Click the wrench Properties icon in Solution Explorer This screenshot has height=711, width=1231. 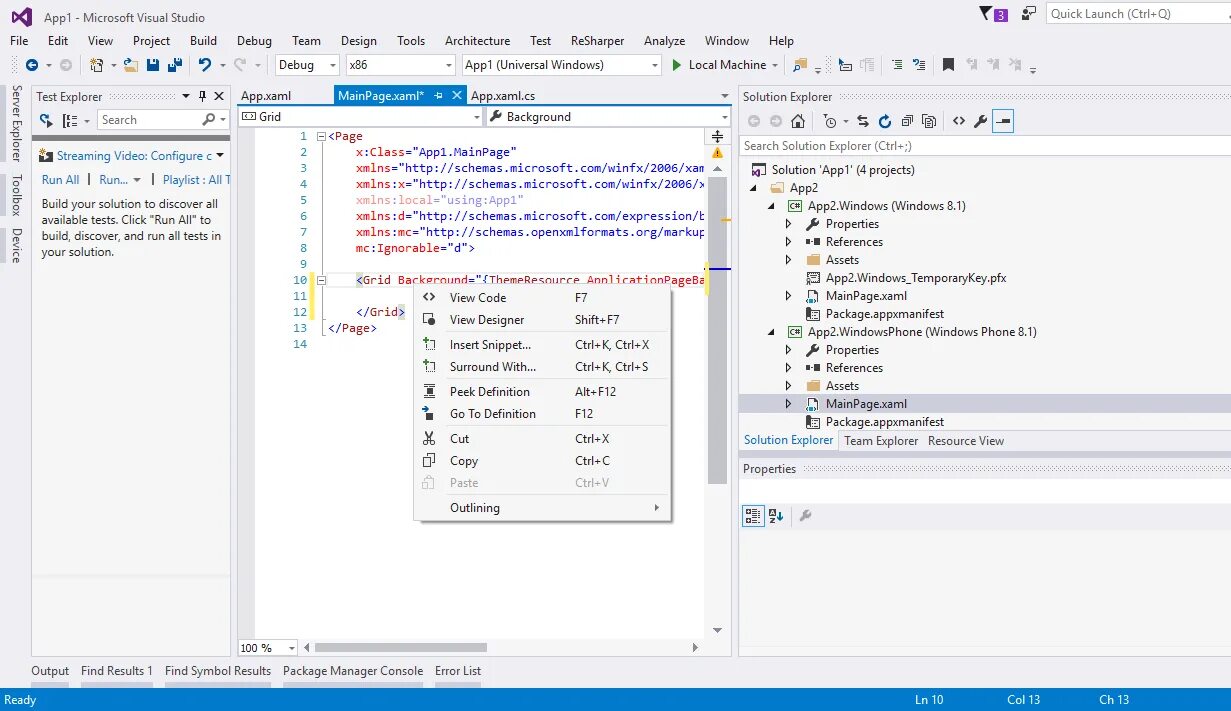pos(980,121)
